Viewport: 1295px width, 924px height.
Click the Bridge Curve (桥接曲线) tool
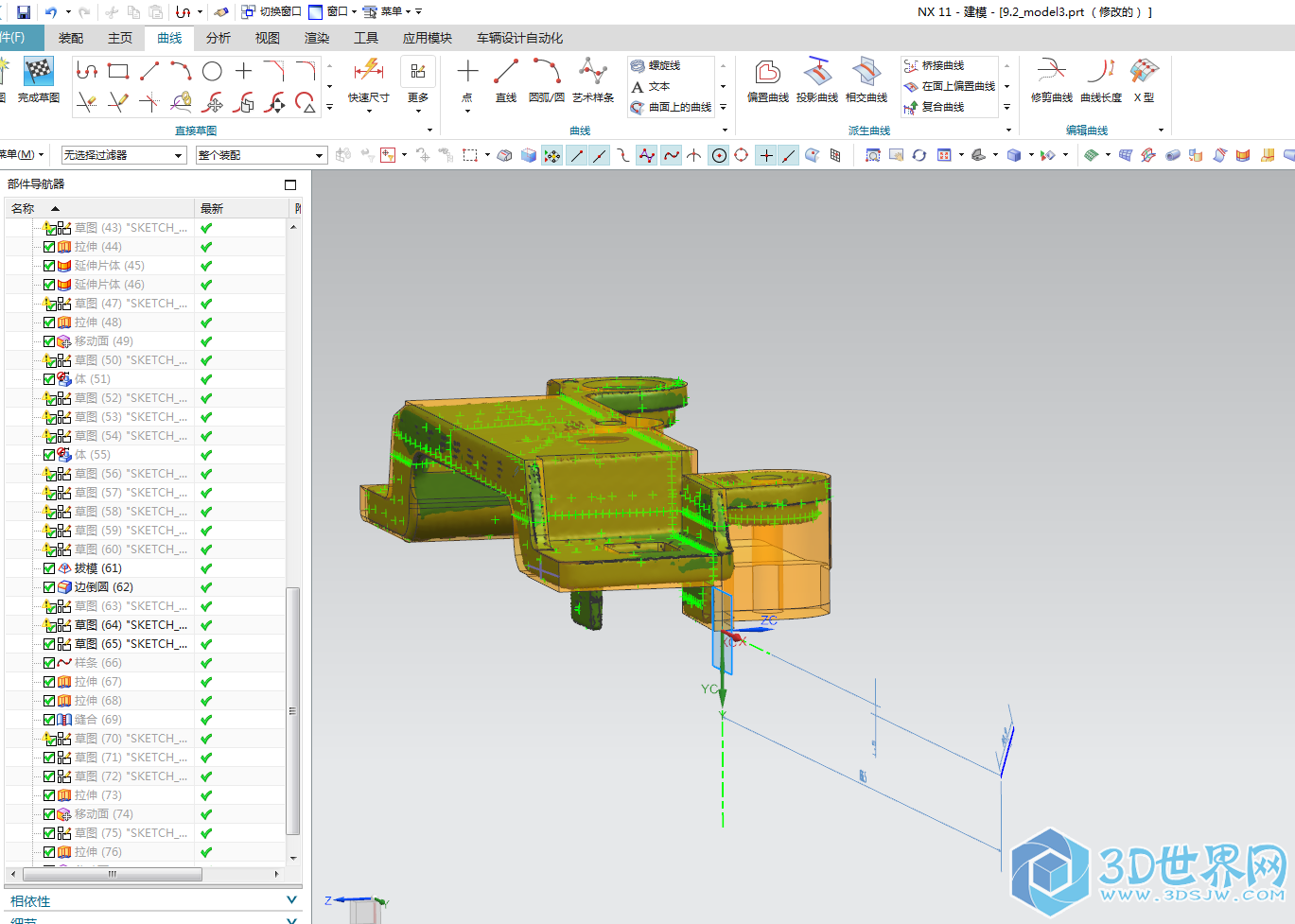point(935,65)
